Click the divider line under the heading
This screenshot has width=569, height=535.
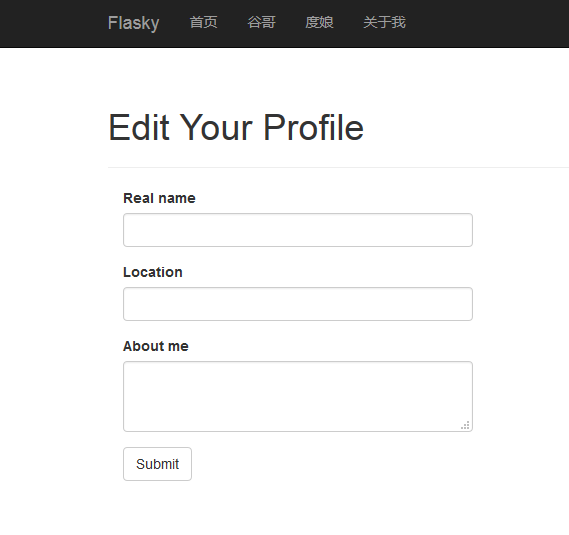point(338,167)
